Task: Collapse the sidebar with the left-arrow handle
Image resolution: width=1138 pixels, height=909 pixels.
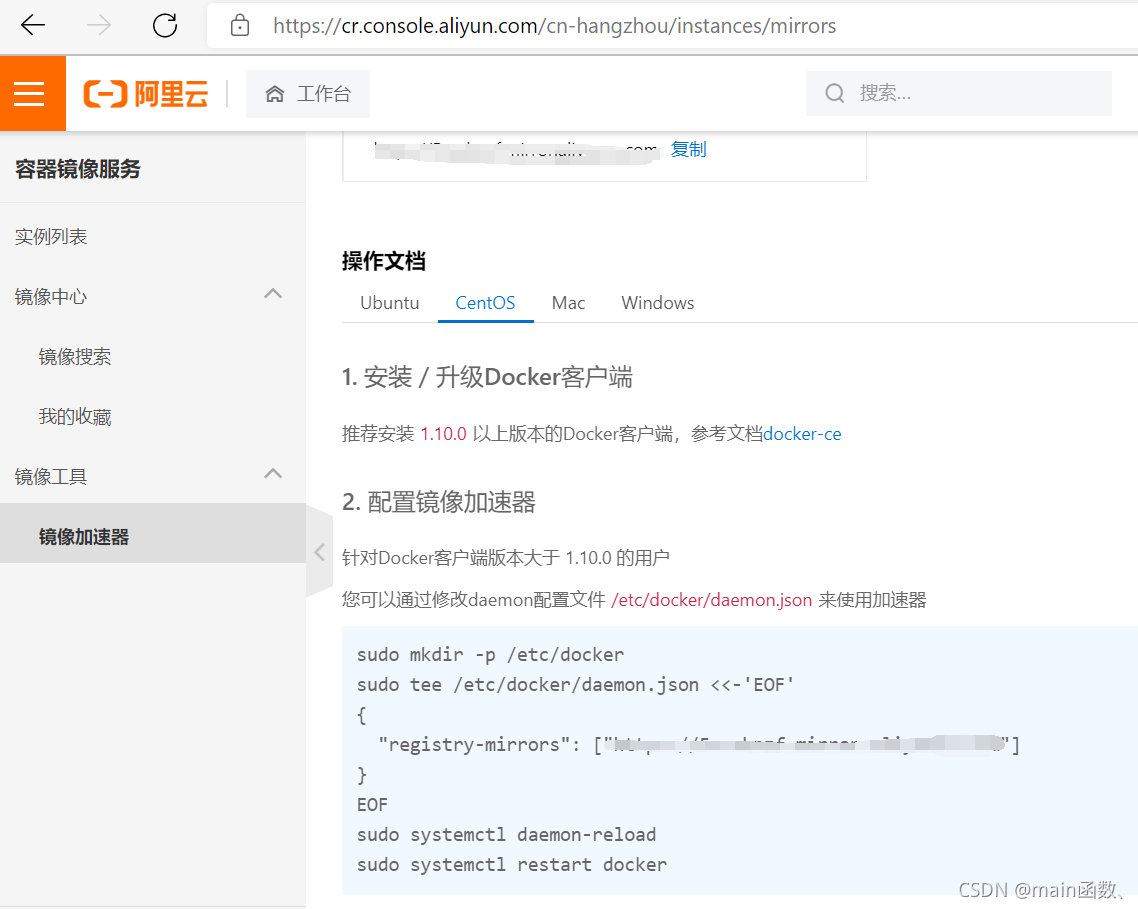Action: coord(319,552)
